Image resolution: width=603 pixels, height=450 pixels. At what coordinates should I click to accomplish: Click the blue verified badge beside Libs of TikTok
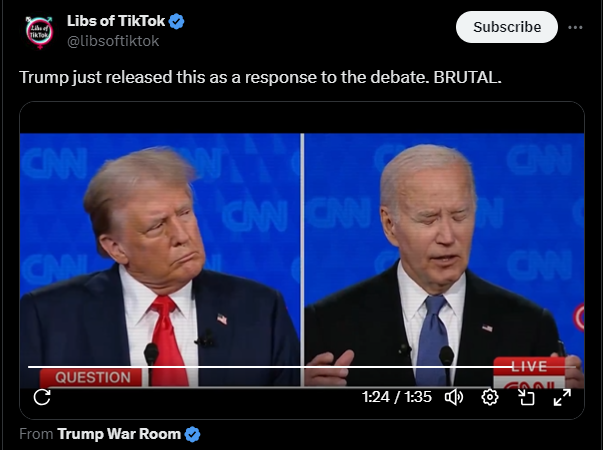coord(177,21)
